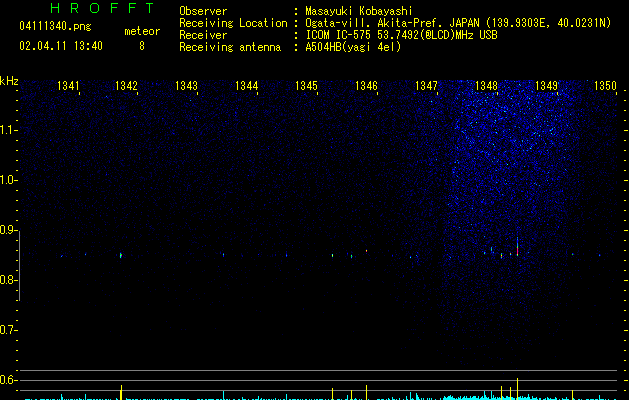Select the ICOM IC-575 53.7492 MHz receiver text
Viewport: 629px width, 400px height.
402,35
